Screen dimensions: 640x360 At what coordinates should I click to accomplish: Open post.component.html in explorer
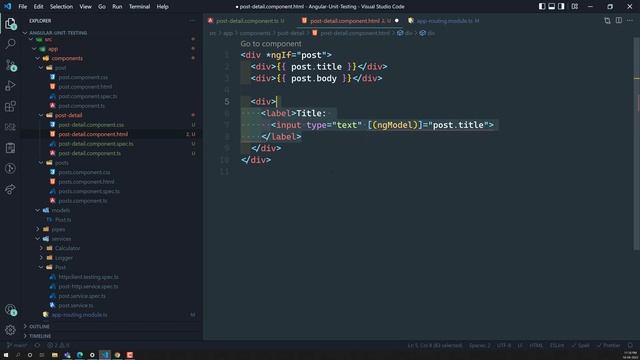coord(85,87)
